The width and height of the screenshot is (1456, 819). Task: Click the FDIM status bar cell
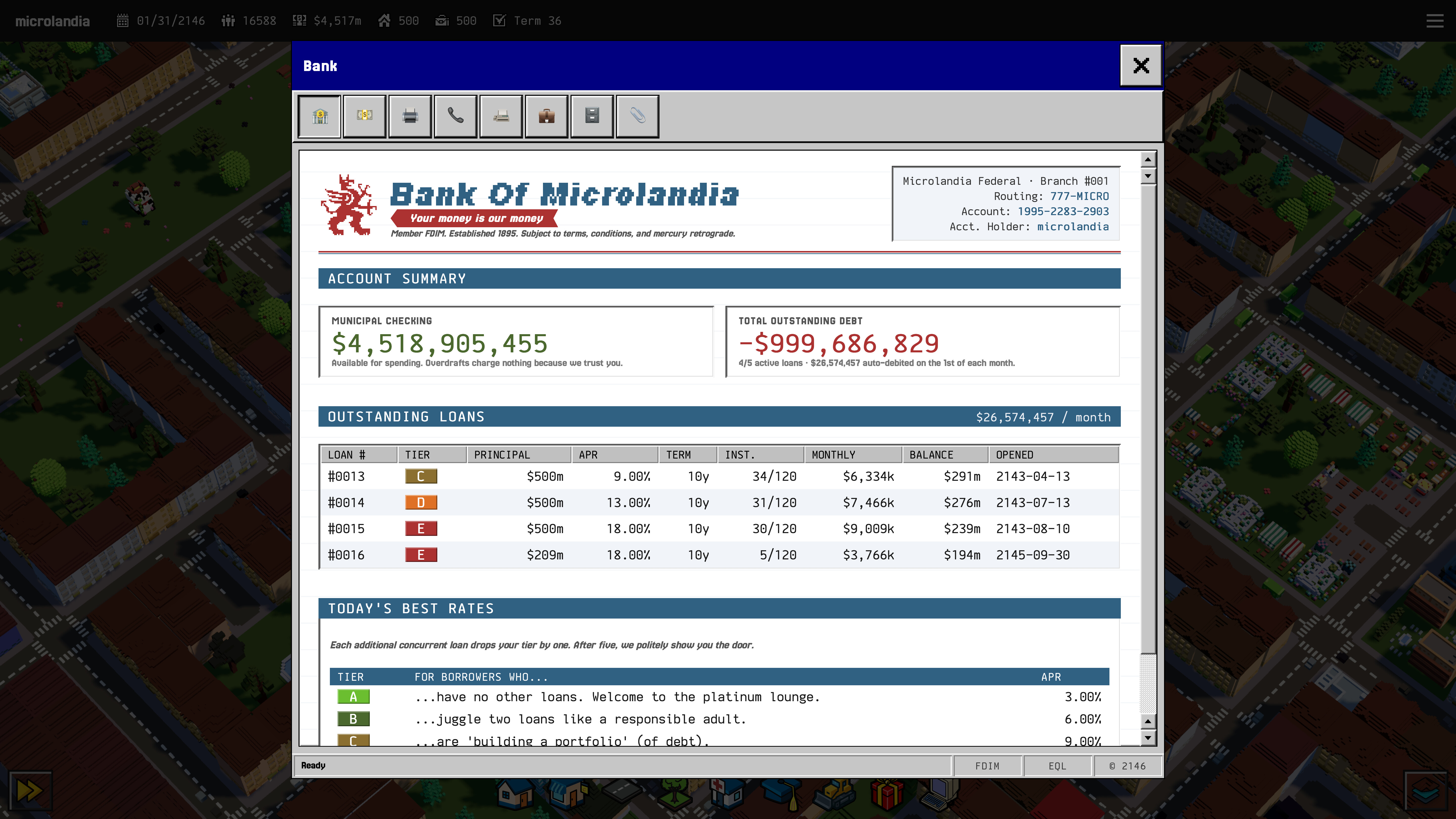point(987,766)
